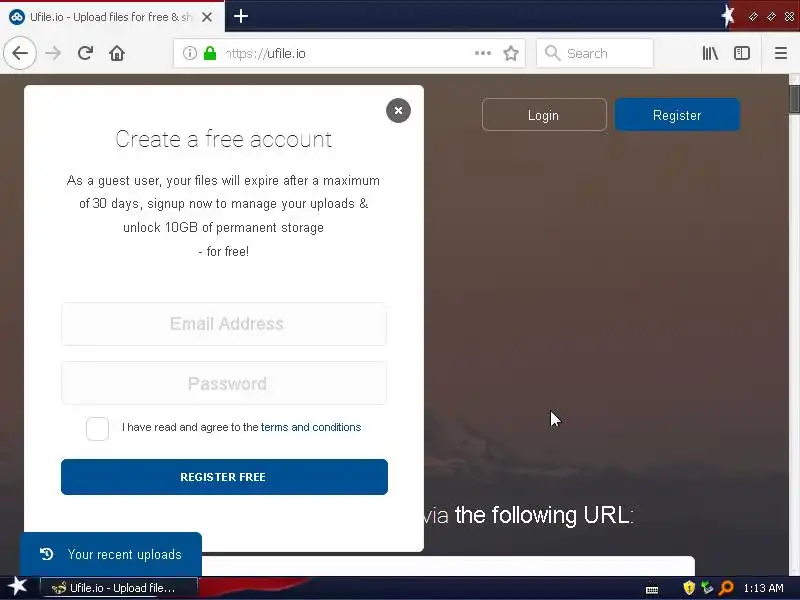Click the green padlock security icon
The height and width of the screenshot is (600, 800).
point(210,53)
